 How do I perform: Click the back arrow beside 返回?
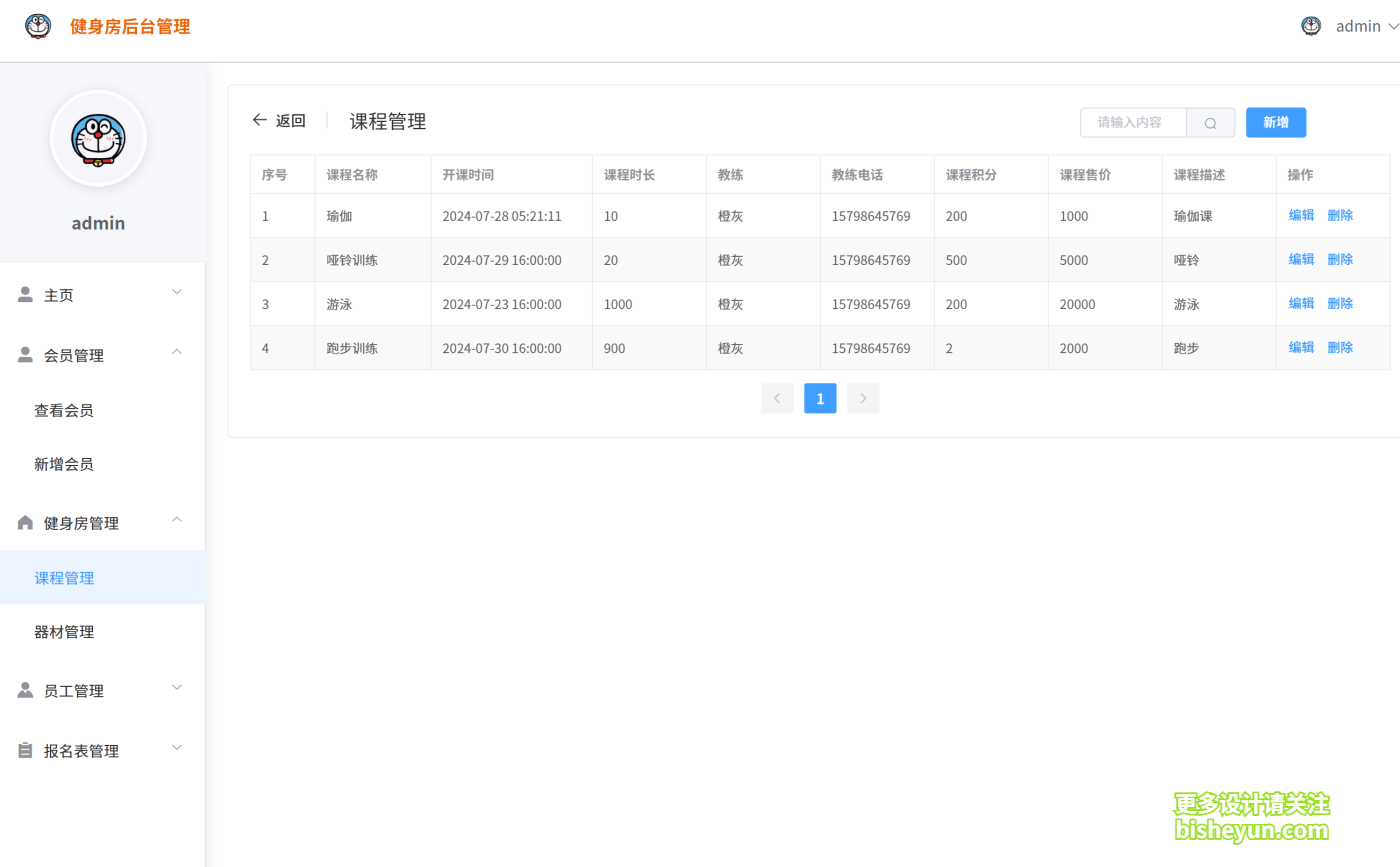(x=259, y=119)
